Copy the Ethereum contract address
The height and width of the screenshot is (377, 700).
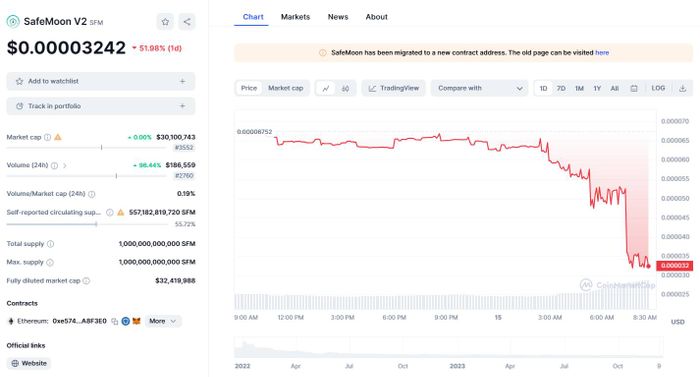(114, 321)
